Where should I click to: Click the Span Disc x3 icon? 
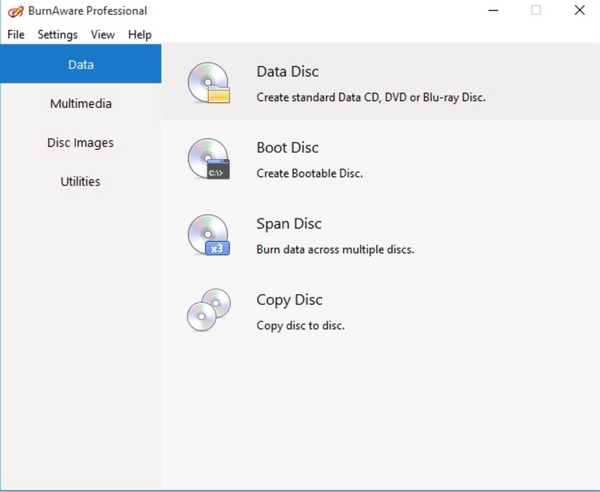point(209,235)
